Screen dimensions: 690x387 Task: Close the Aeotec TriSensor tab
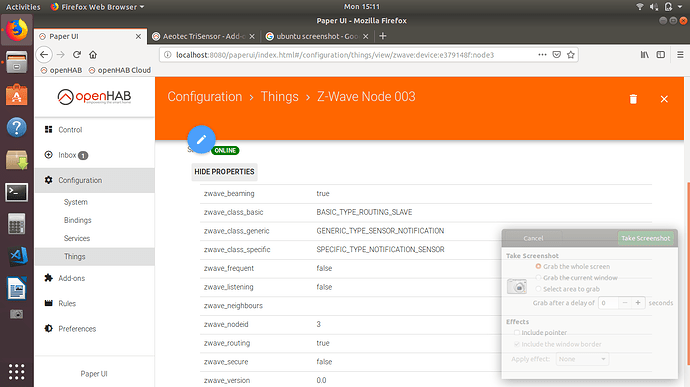pyautogui.click(x=252, y=37)
